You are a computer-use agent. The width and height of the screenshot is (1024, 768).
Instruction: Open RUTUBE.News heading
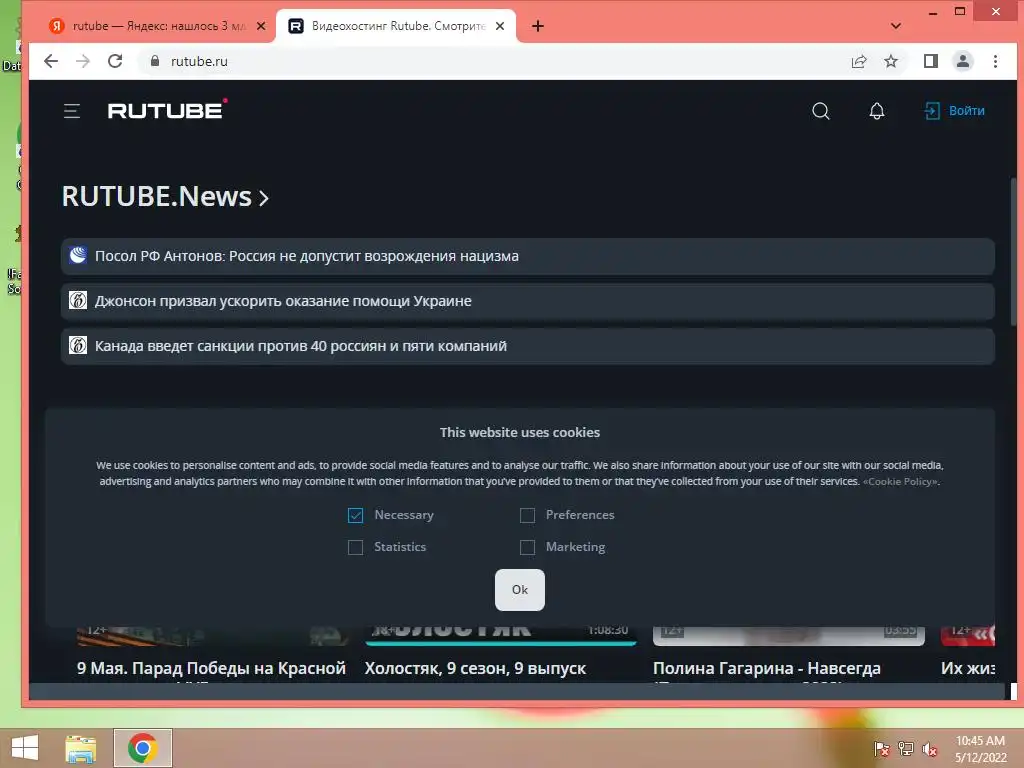tap(157, 197)
